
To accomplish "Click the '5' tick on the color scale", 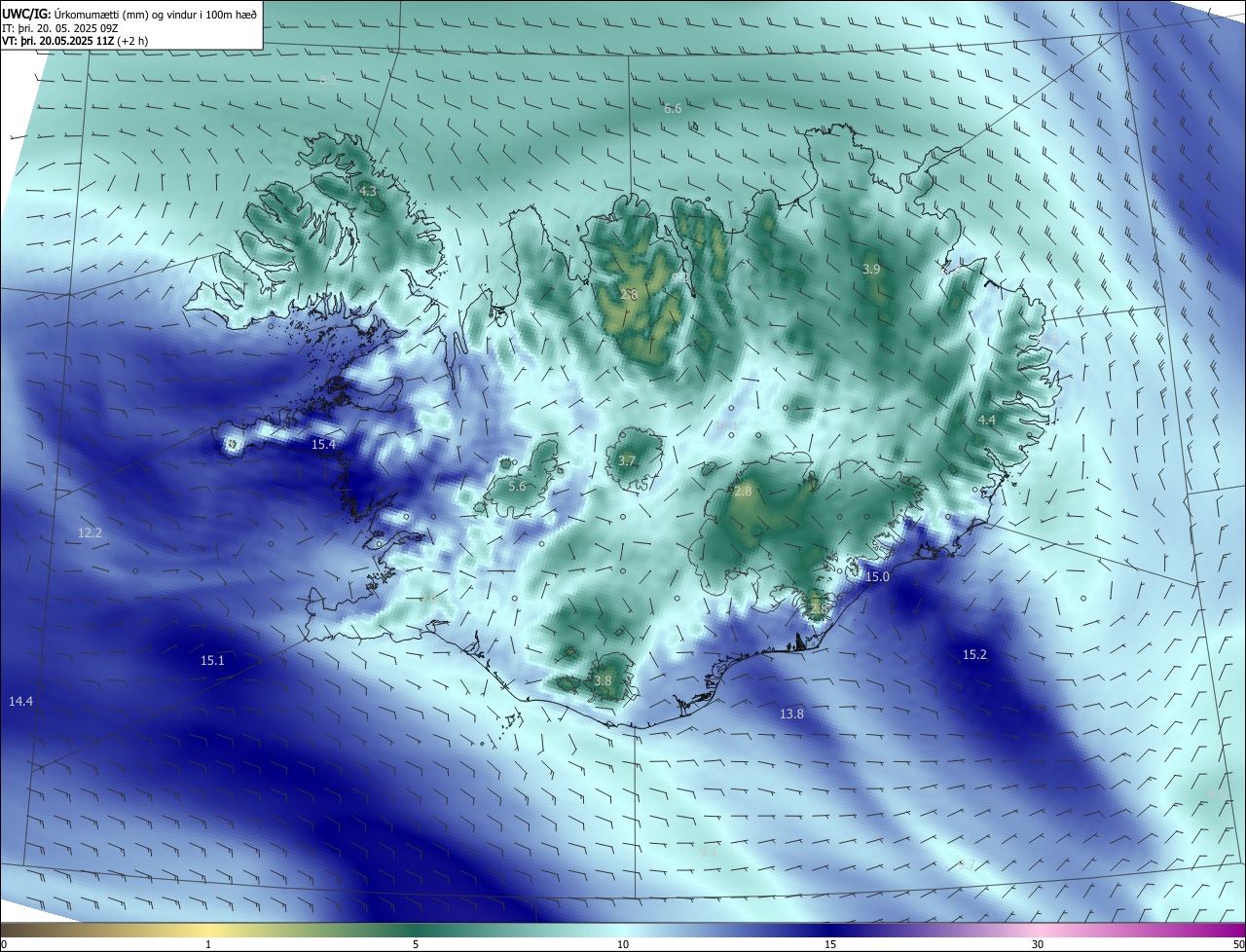I will coord(416,945).
